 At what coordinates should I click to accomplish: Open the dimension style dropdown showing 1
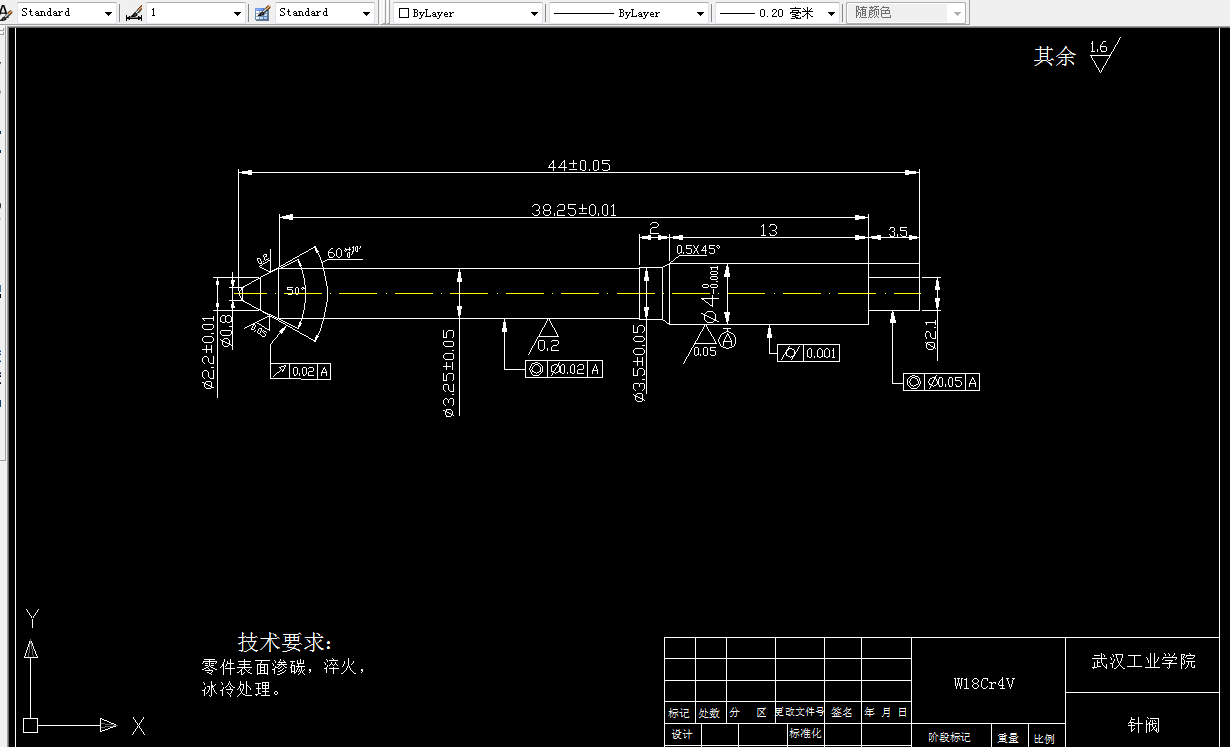coord(196,13)
